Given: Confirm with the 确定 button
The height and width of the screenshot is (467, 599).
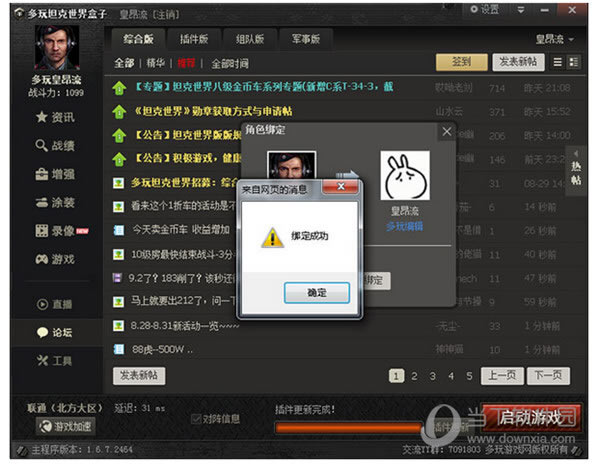Looking at the screenshot, I should [x=317, y=293].
